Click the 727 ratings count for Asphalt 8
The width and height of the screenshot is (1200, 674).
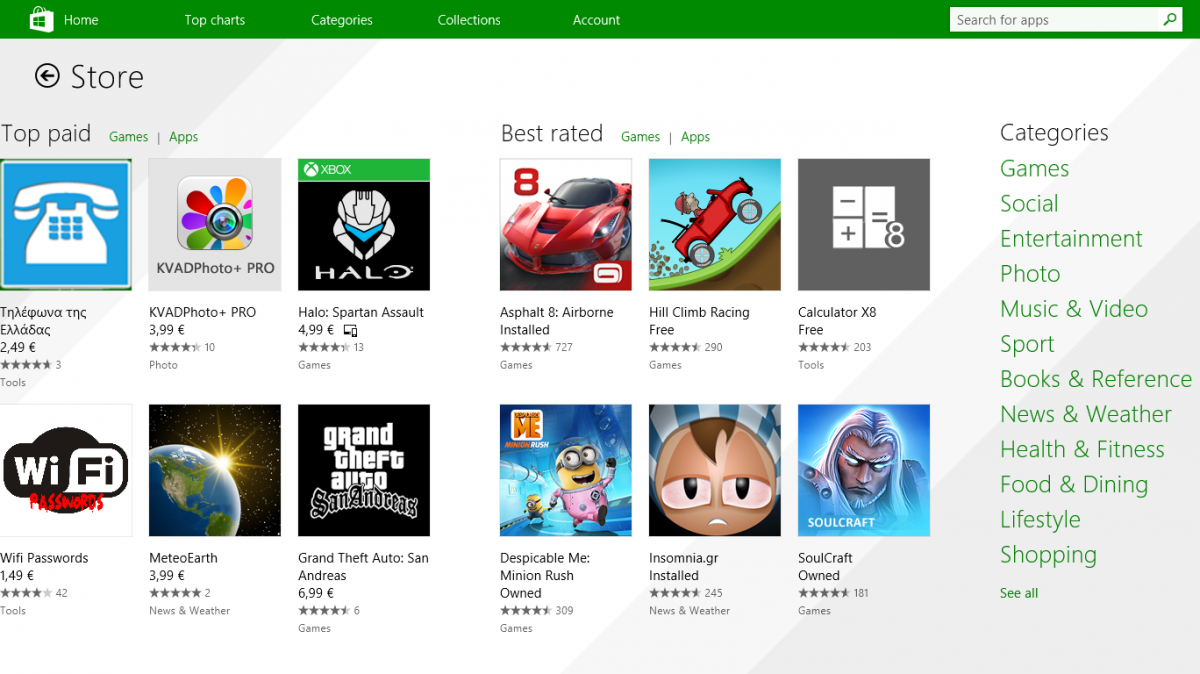(x=564, y=347)
